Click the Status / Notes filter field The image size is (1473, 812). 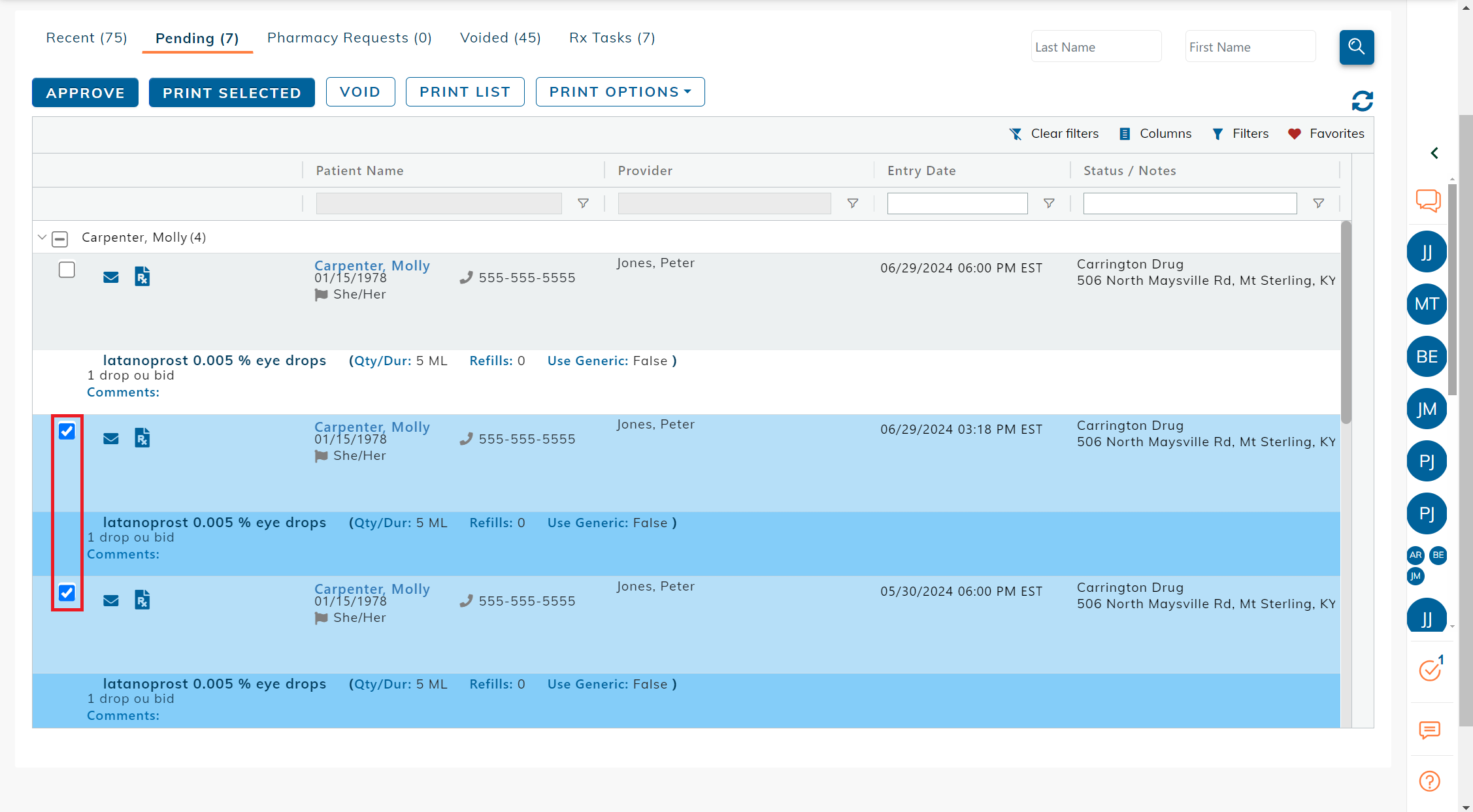(1190, 203)
